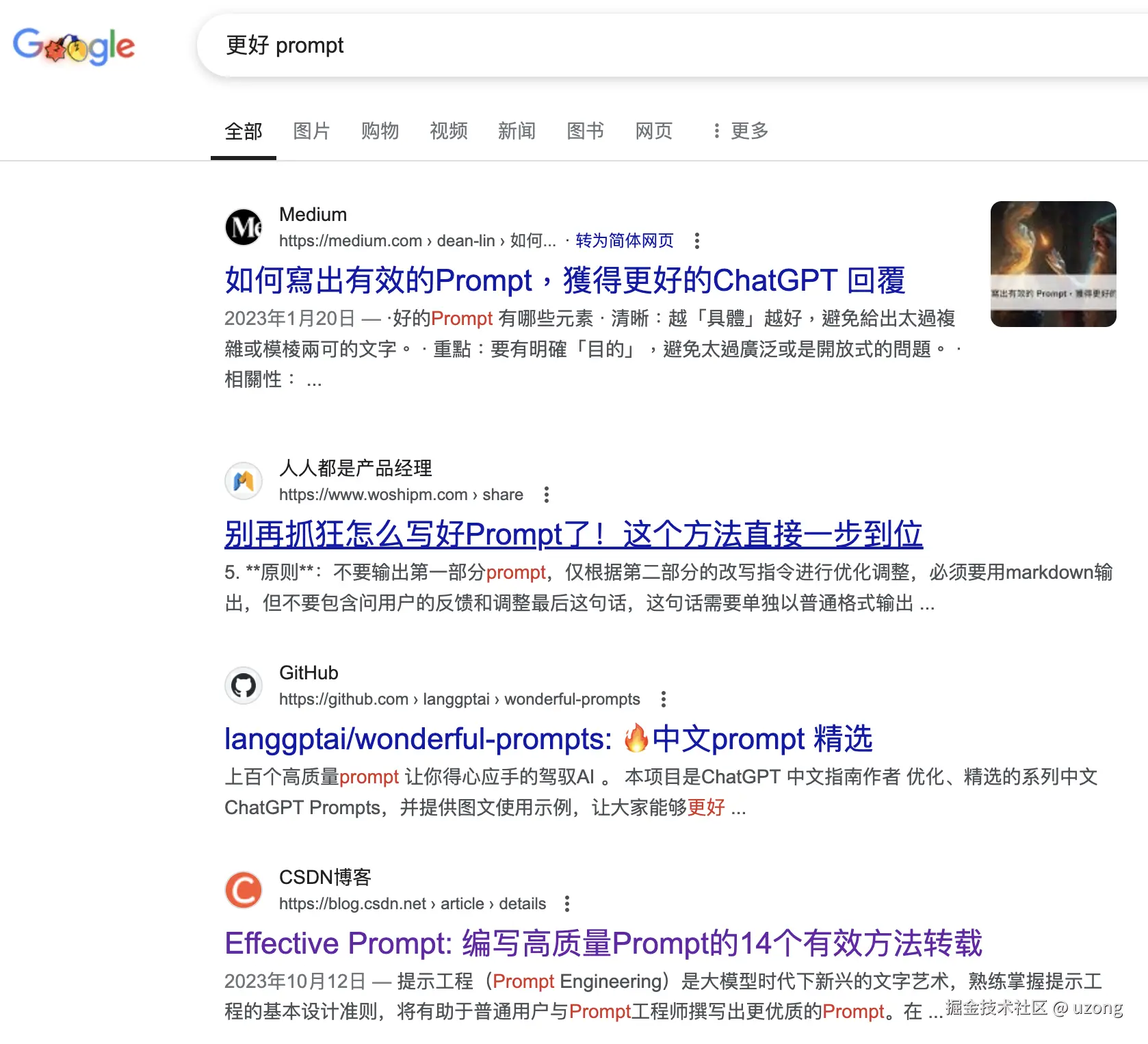
Task: Switch to the 图书 tab
Action: [586, 131]
